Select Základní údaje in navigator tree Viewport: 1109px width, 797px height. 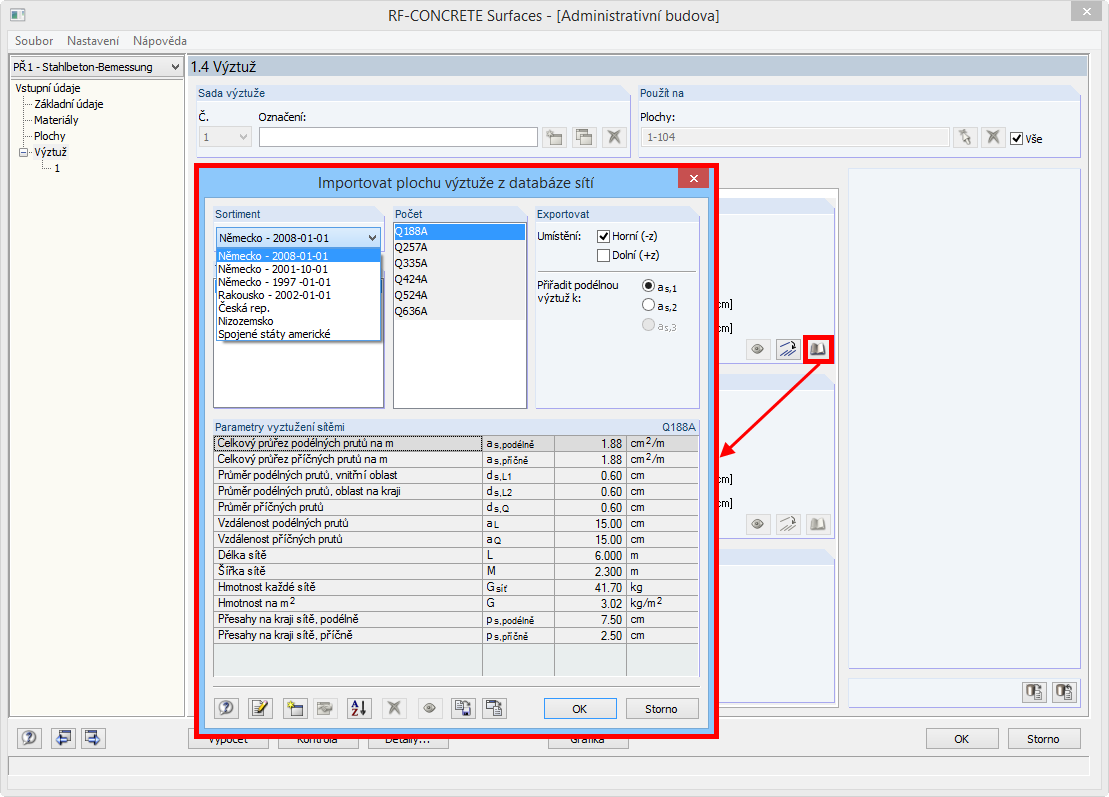pos(69,105)
